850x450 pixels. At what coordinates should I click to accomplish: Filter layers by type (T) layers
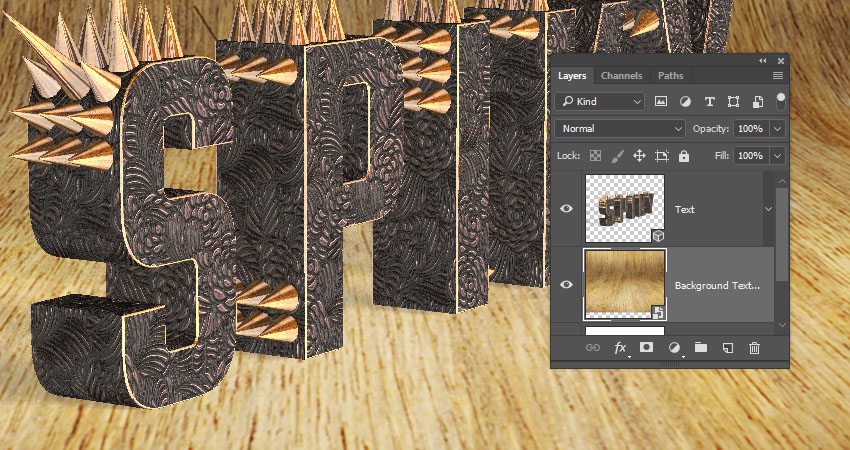pyautogui.click(x=709, y=101)
